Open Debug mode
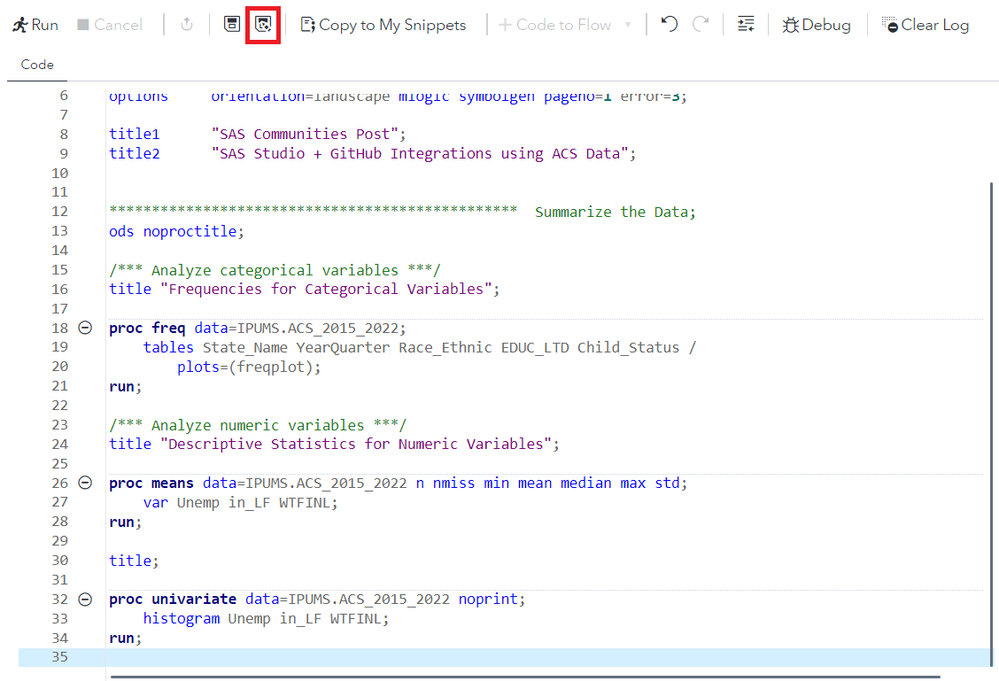 point(815,24)
